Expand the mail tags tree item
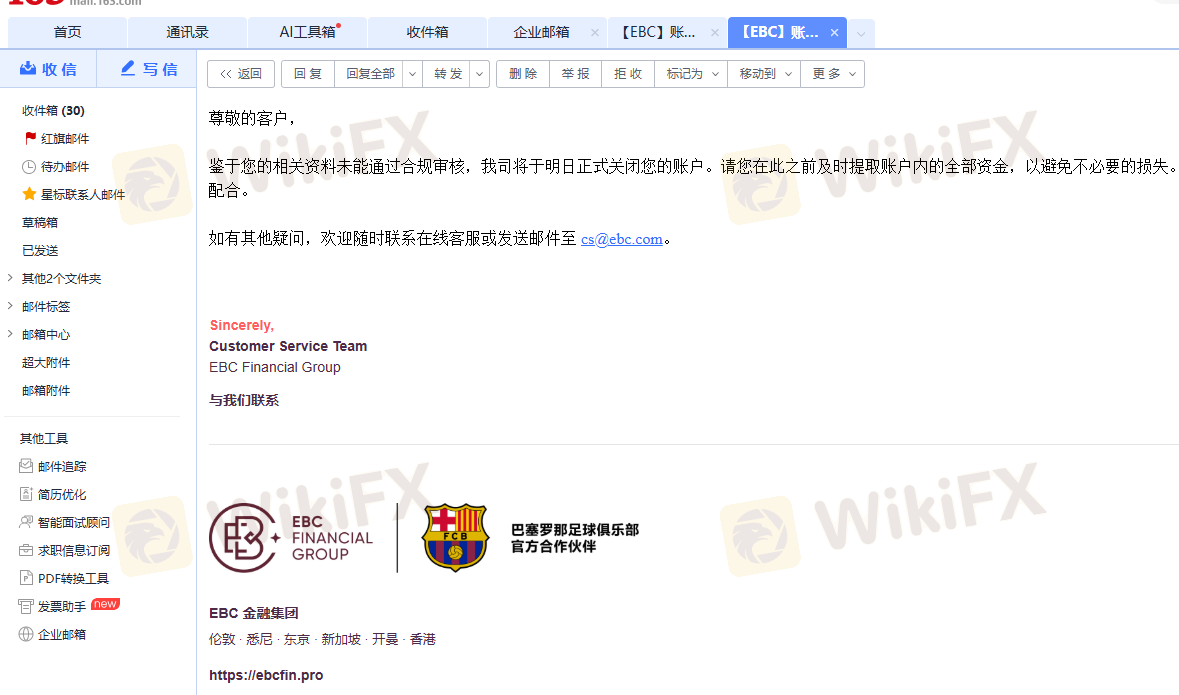 (10, 305)
